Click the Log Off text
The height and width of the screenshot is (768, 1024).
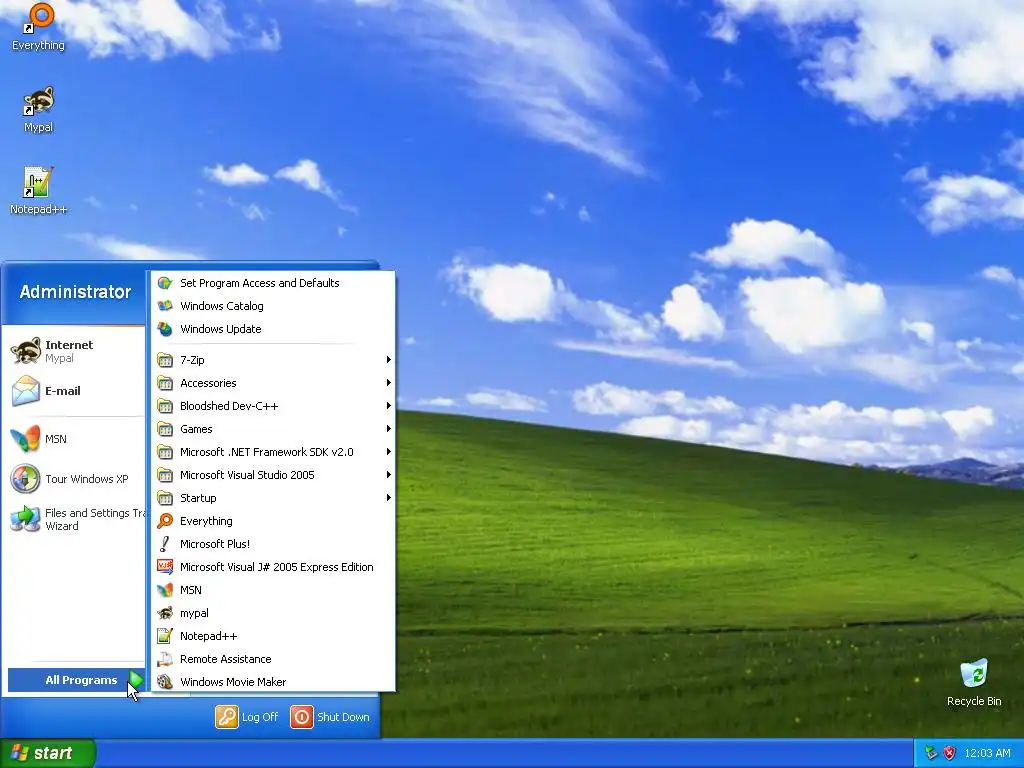coord(260,717)
